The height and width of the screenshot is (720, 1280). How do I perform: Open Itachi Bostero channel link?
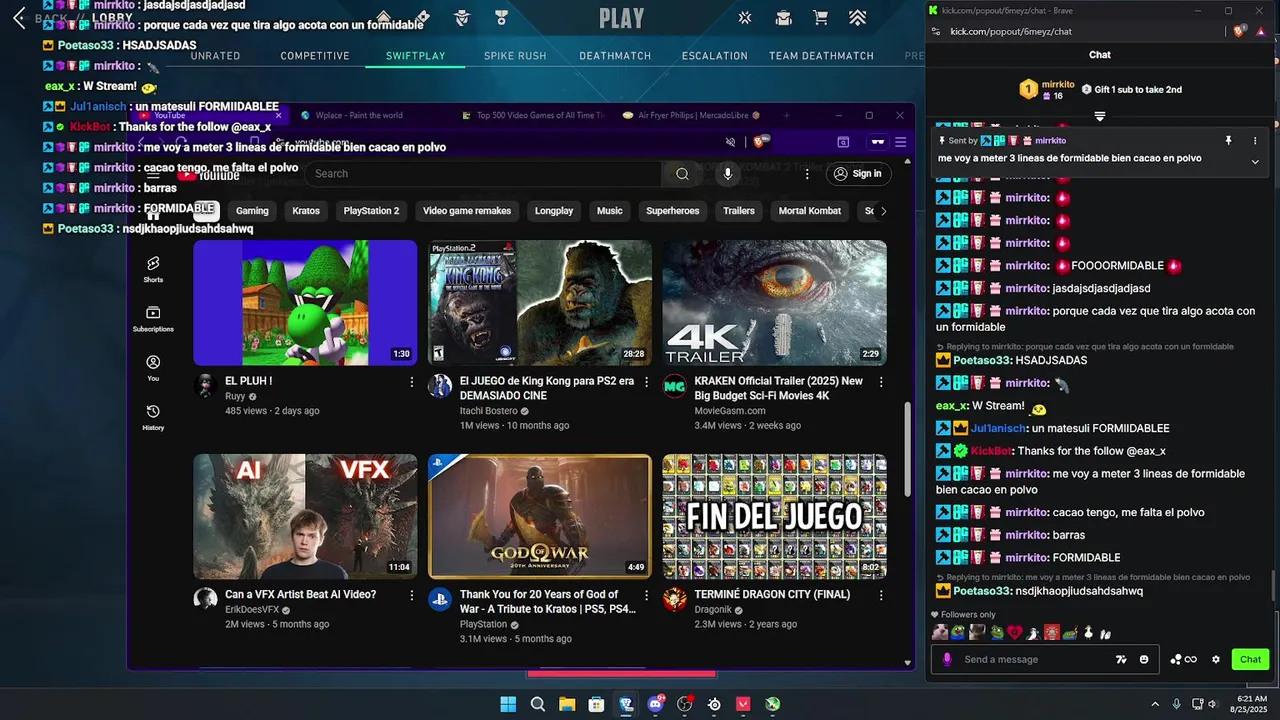pyautogui.click(x=489, y=411)
